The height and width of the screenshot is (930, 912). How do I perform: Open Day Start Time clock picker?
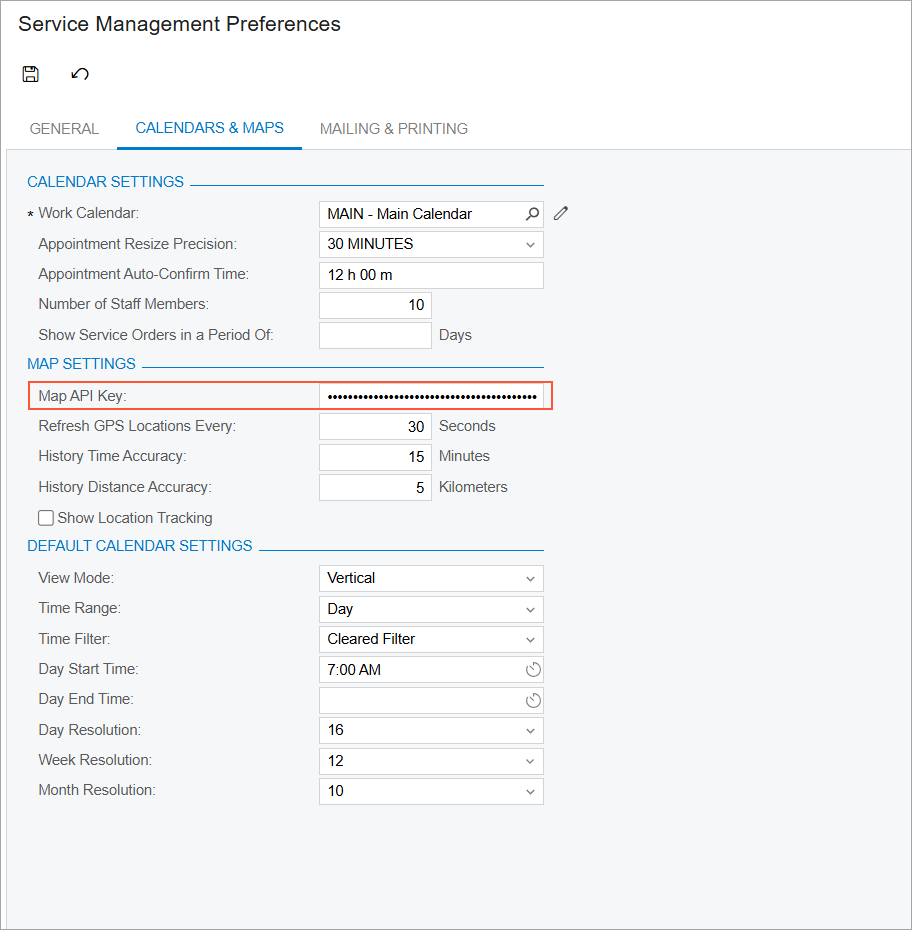click(x=533, y=669)
